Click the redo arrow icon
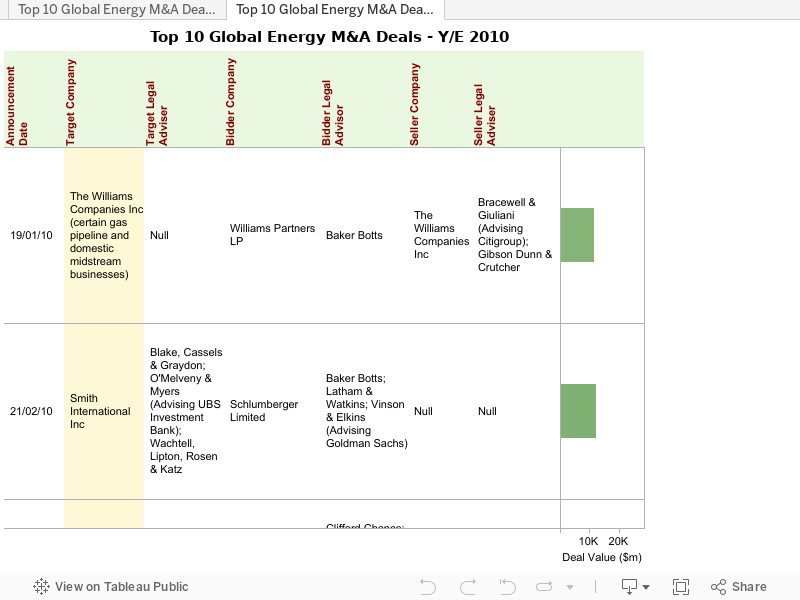Viewport: 800px width, 600px height. point(468,587)
